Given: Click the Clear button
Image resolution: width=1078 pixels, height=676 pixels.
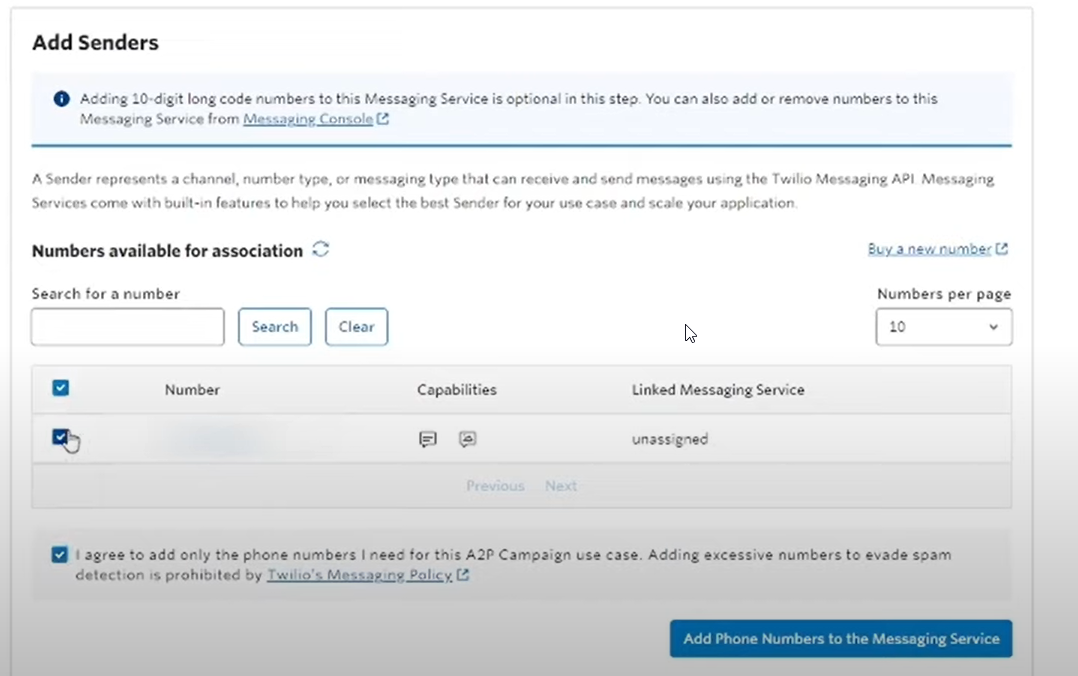Looking at the screenshot, I should pyautogui.click(x=356, y=327).
